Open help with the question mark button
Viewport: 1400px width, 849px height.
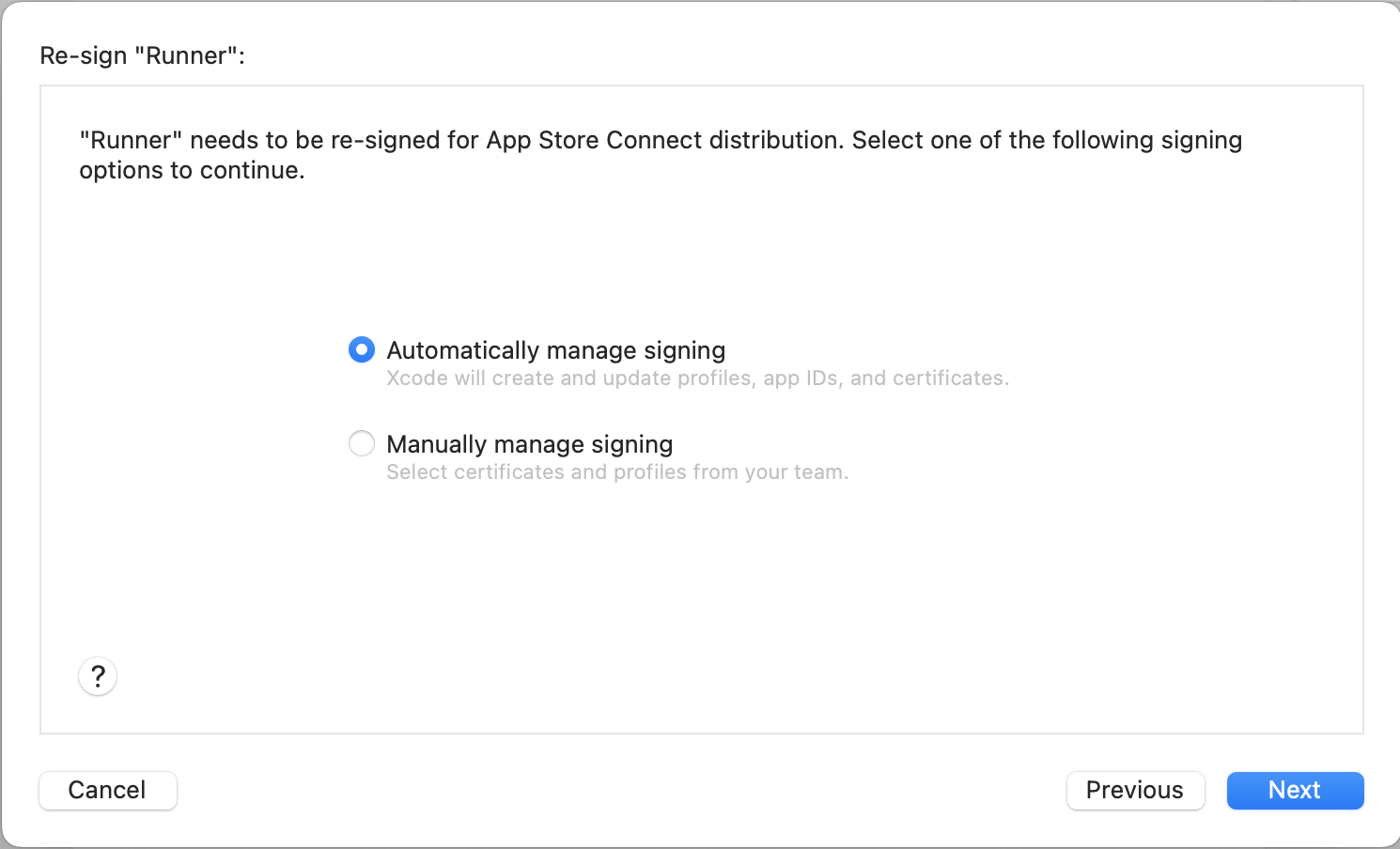point(98,676)
